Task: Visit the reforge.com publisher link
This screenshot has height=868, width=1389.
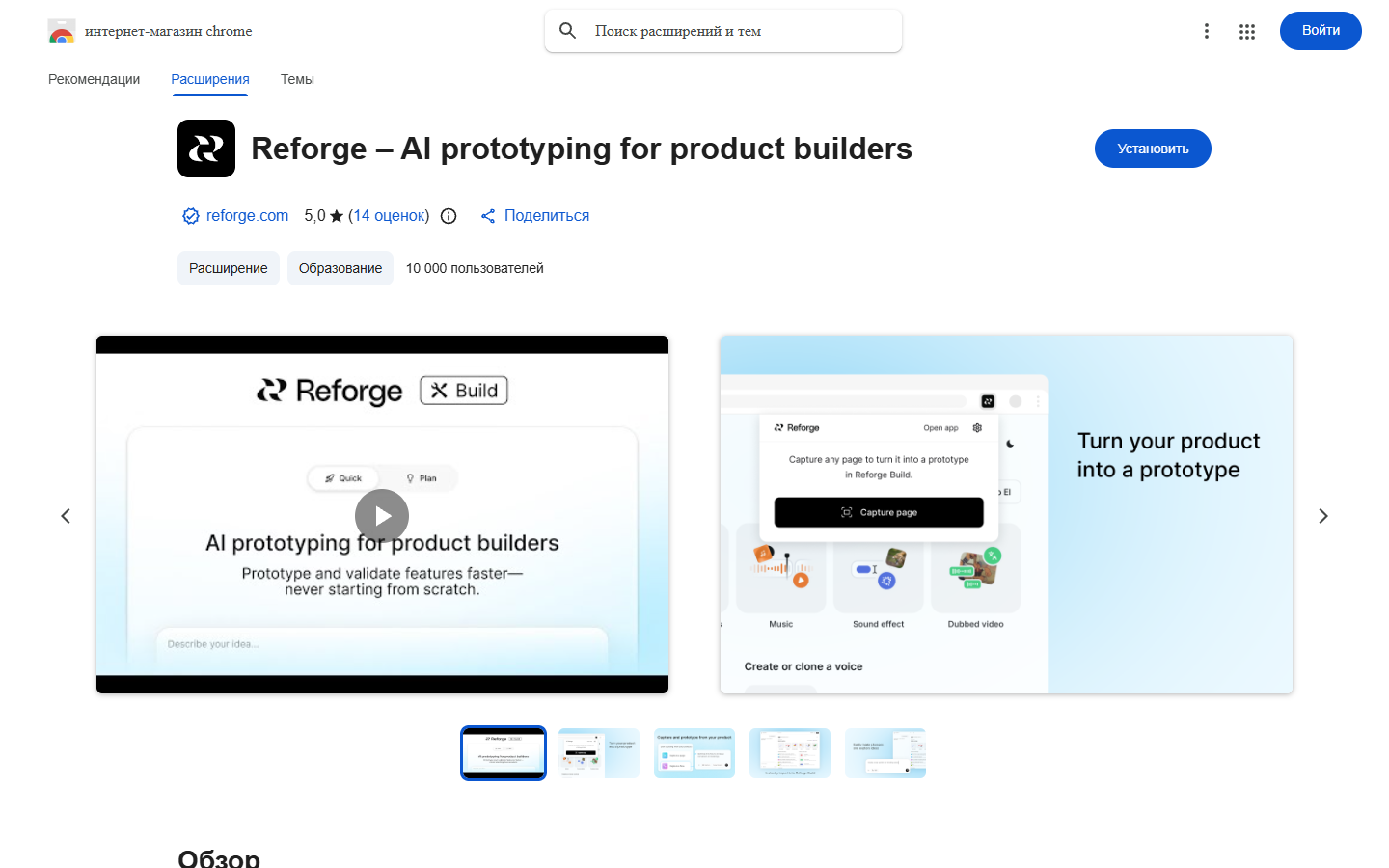Action: pyautogui.click(x=247, y=216)
